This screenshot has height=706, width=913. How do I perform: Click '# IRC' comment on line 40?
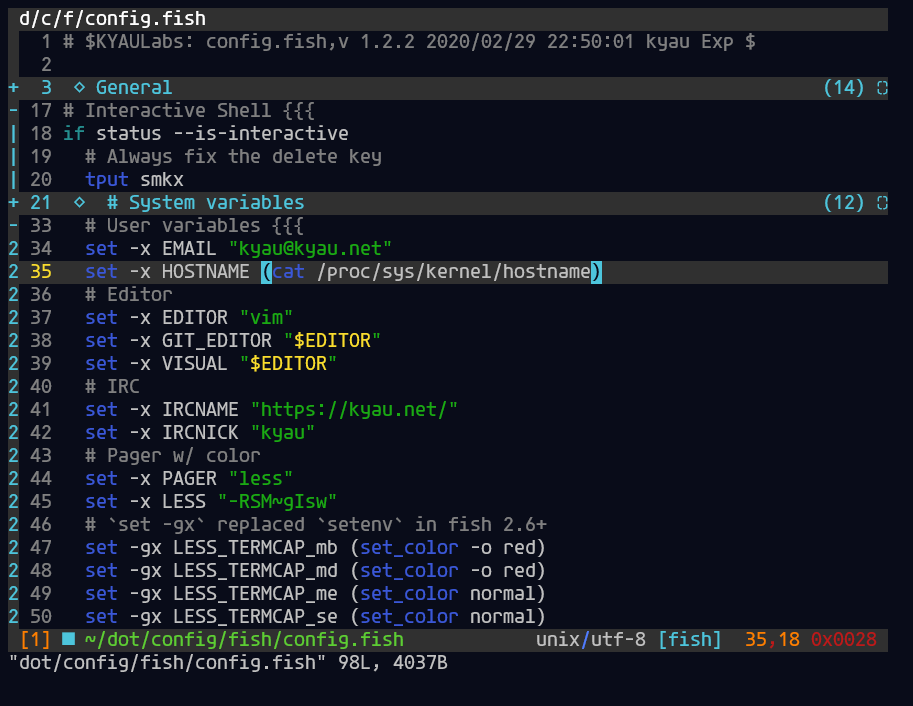[x=112, y=386]
